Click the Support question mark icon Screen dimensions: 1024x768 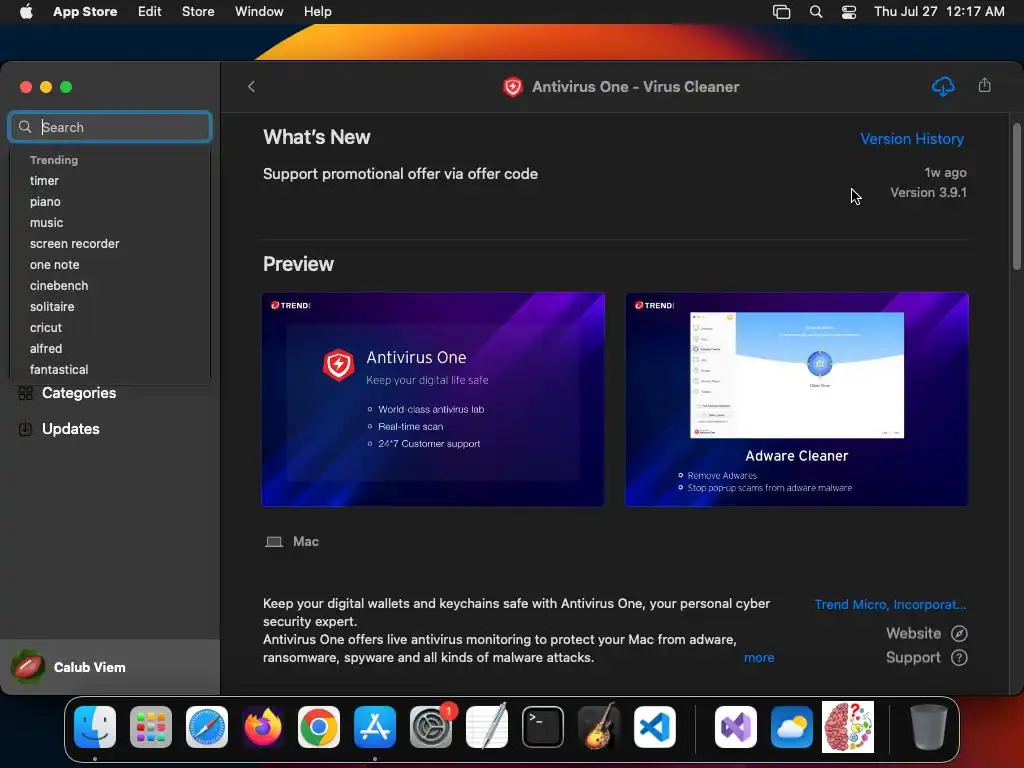coord(959,658)
